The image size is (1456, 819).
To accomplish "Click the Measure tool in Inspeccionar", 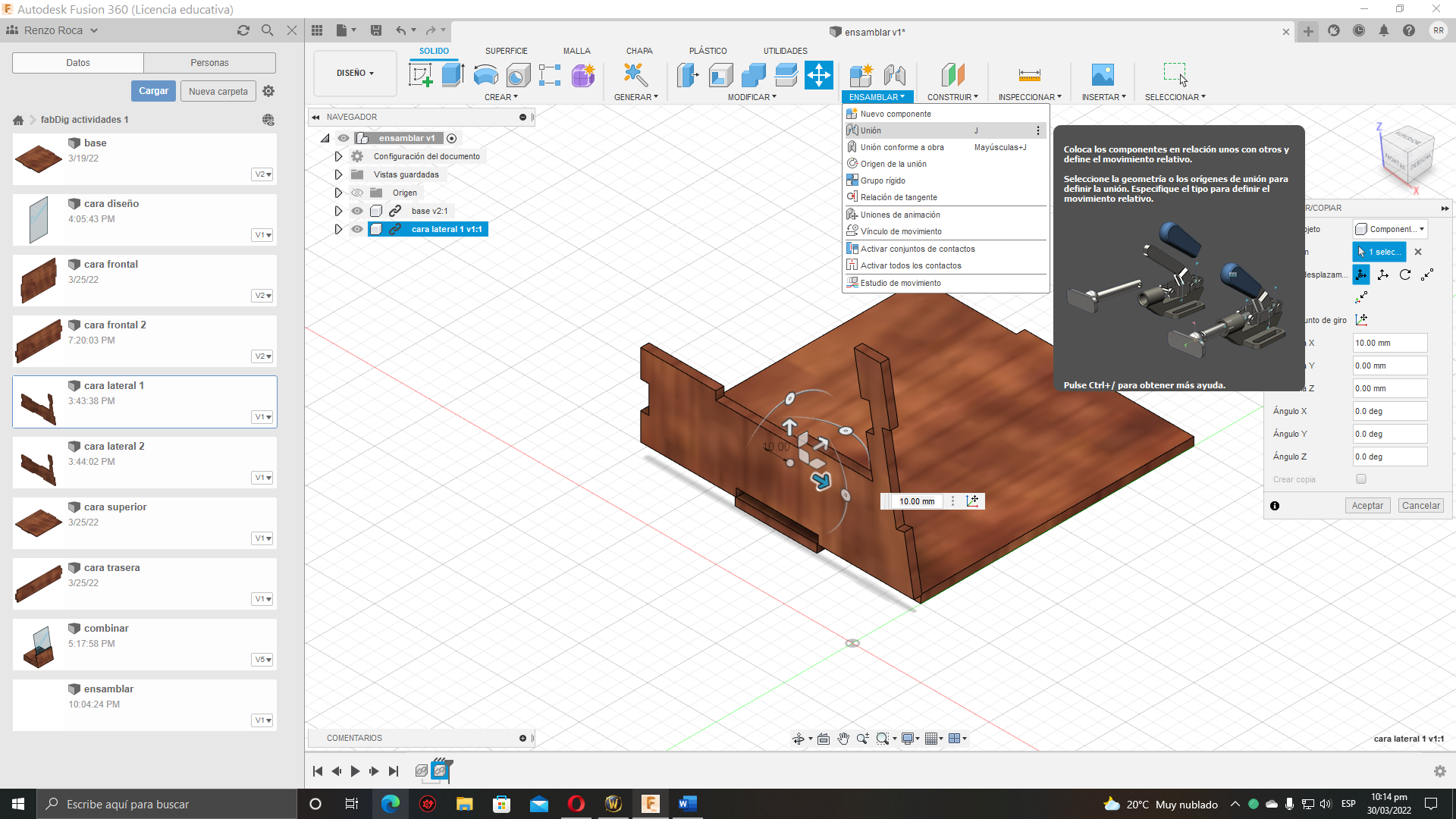I will click(x=1029, y=75).
